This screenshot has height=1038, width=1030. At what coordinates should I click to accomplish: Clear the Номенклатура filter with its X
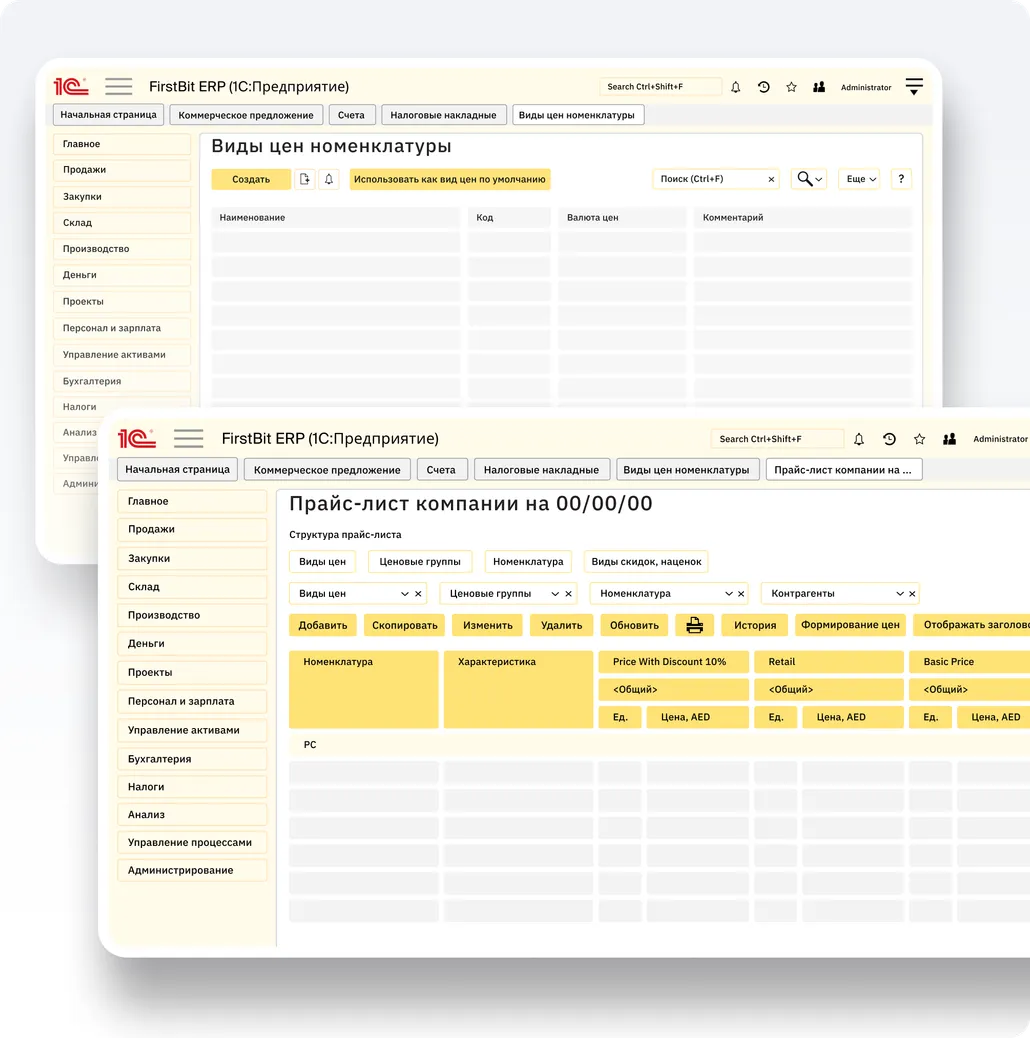[741, 594]
